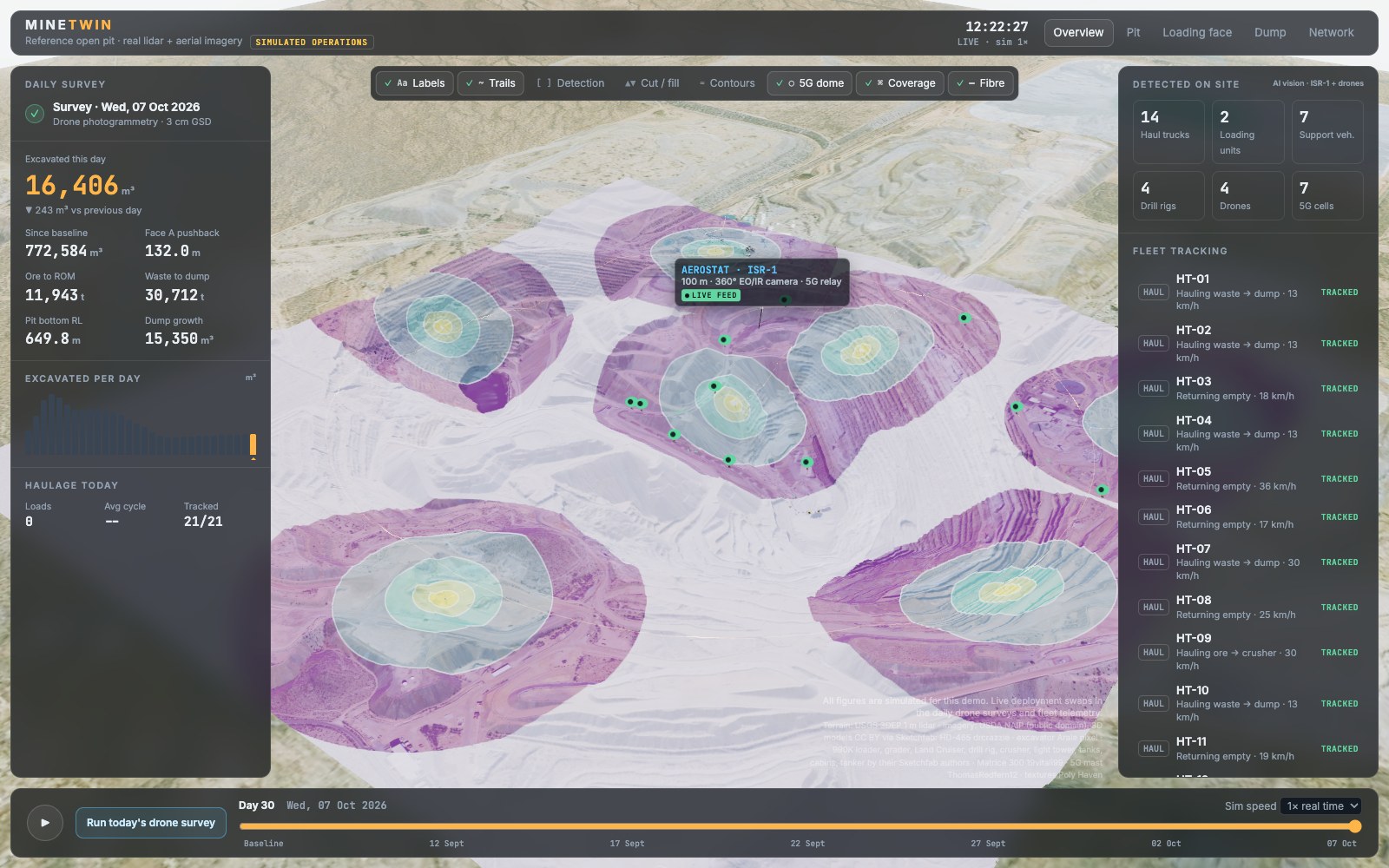Screen dimensions: 1389x868
Task: Click the green survey checkmark icon
Action: (35, 114)
